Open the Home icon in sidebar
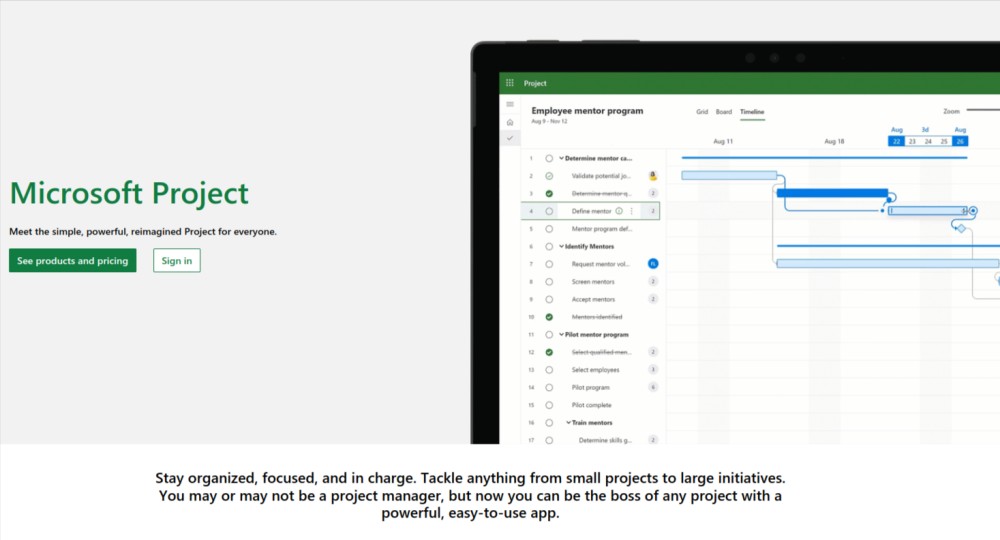Viewport: 1000px width, 540px height. point(510,122)
